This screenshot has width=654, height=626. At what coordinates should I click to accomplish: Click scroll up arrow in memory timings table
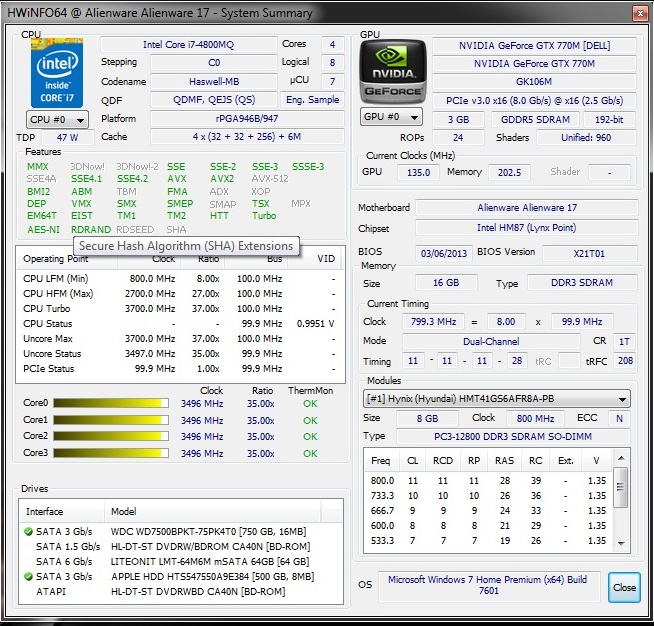pyautogui.click(x=621, y=458)
